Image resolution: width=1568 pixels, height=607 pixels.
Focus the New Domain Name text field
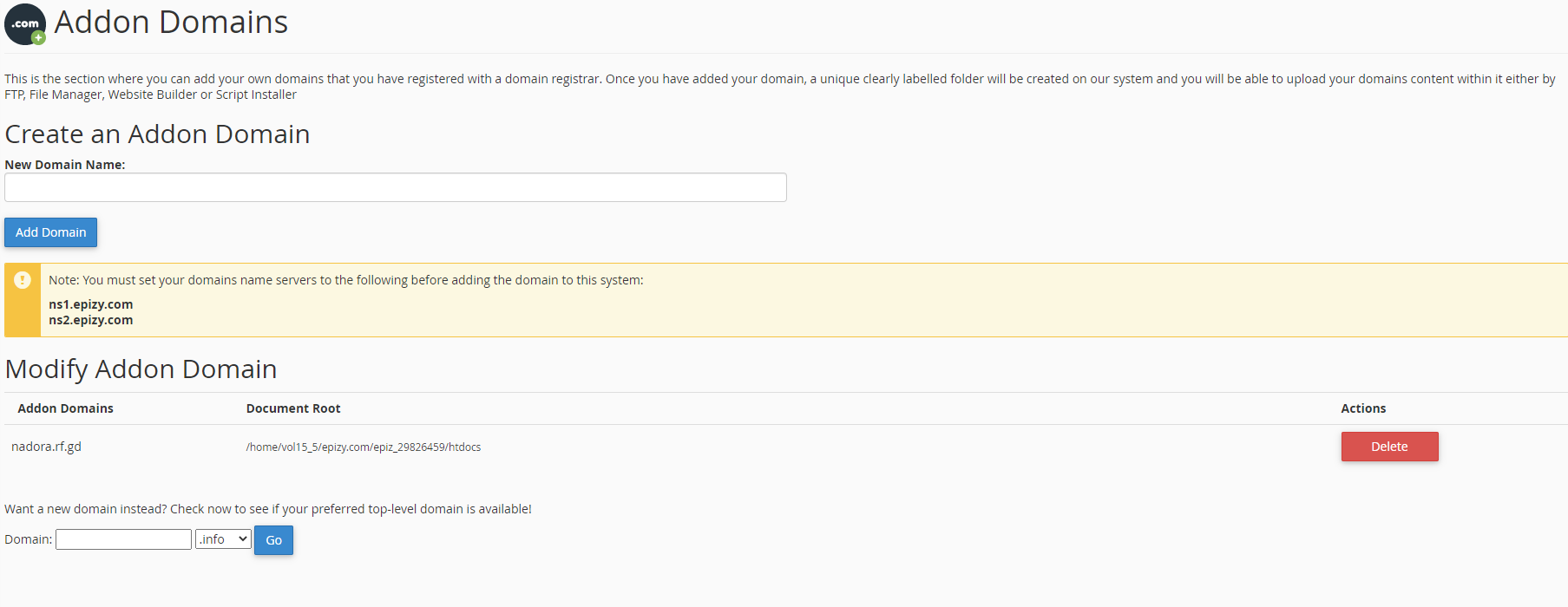click(395, 187)
